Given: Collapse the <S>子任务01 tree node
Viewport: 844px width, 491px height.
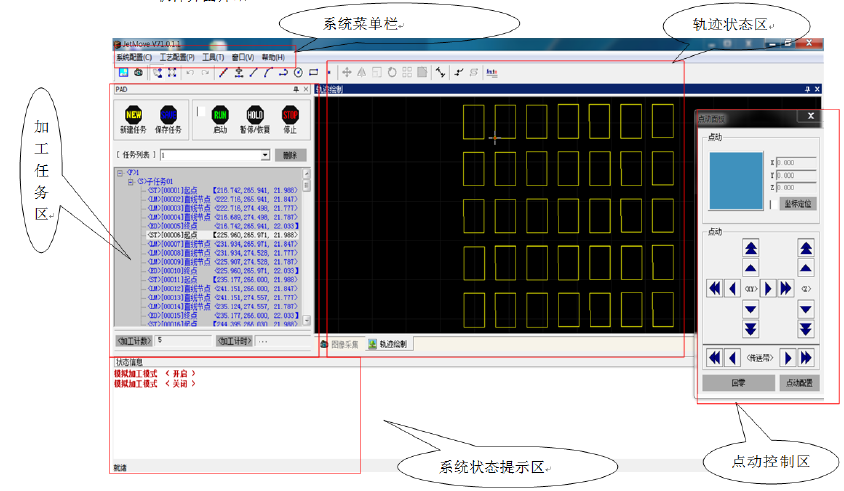Looking at the screenshot, I should [x=131, y=182].
